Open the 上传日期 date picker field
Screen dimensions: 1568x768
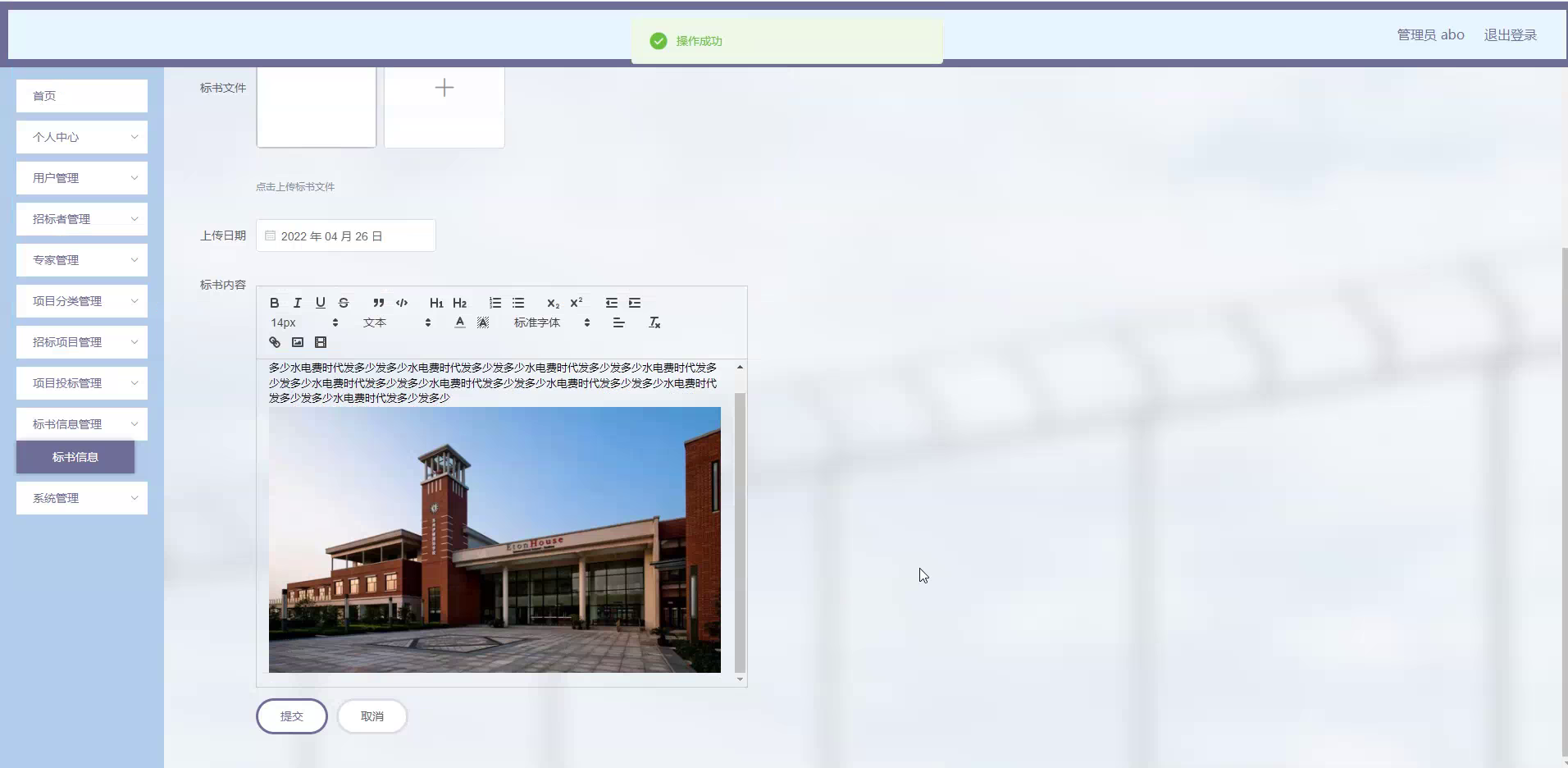345,235
